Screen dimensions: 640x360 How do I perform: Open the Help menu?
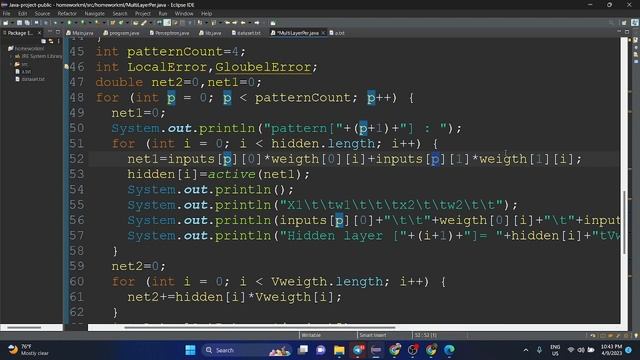click(207, 13)
